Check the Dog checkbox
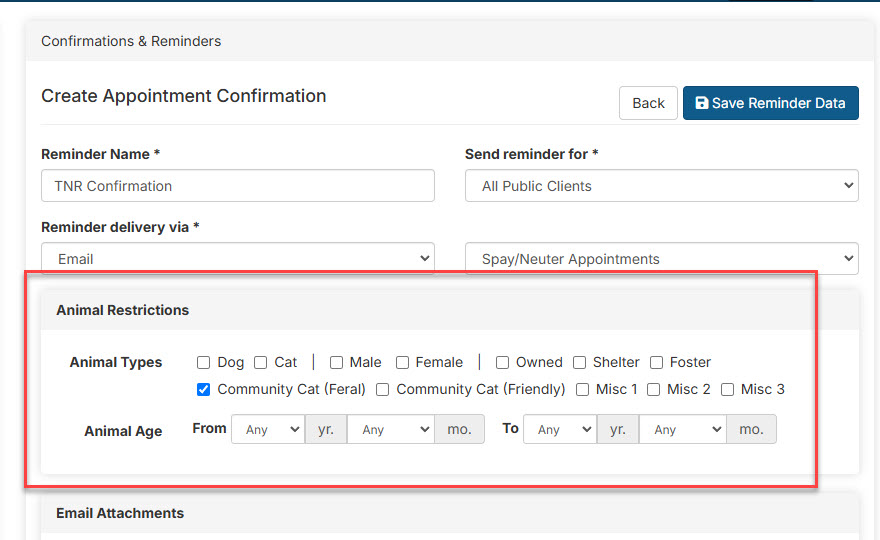 (203, 363)
